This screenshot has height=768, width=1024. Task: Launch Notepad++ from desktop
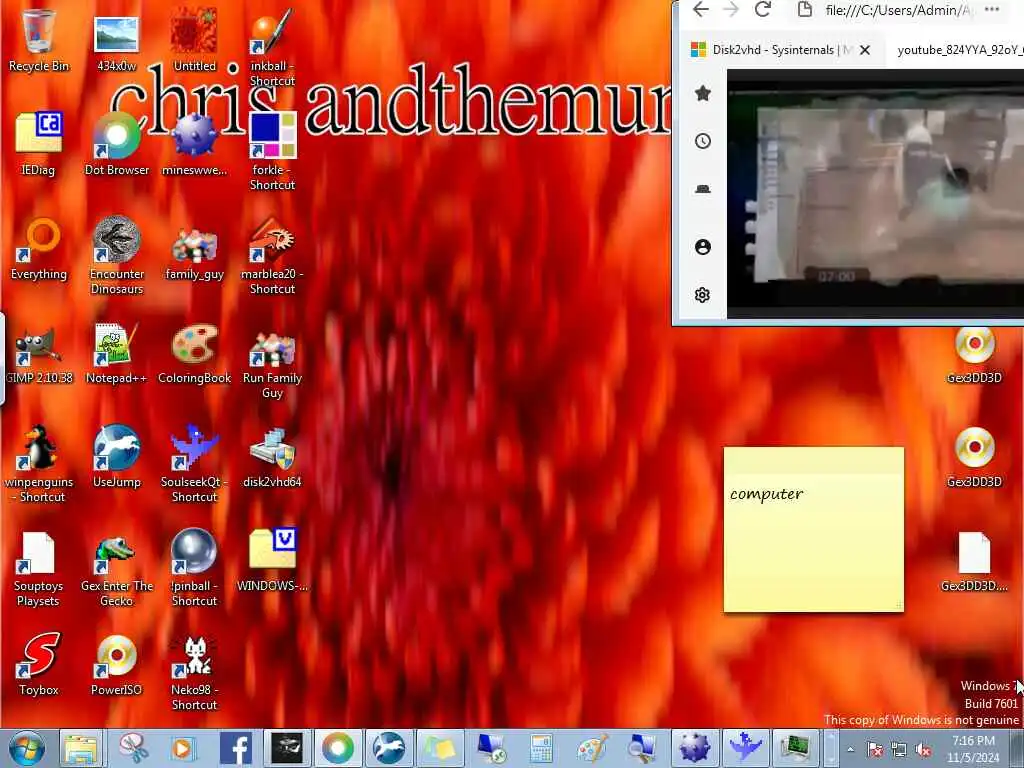pos(116,353)
